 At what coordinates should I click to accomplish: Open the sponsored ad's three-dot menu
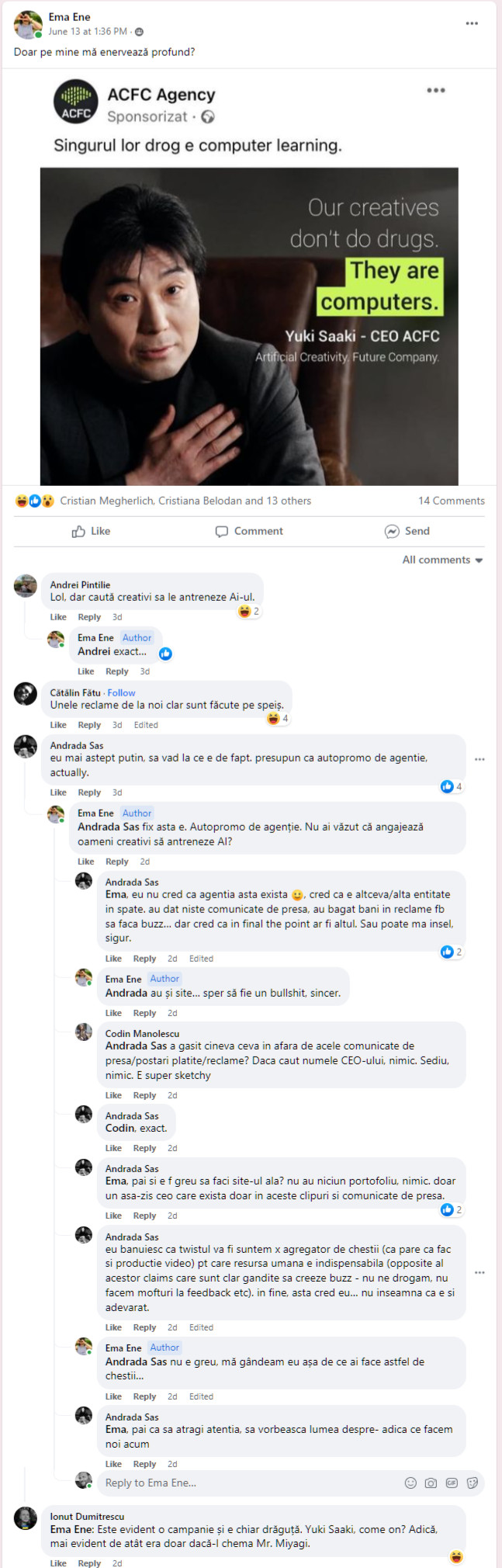tap(436, 90)
